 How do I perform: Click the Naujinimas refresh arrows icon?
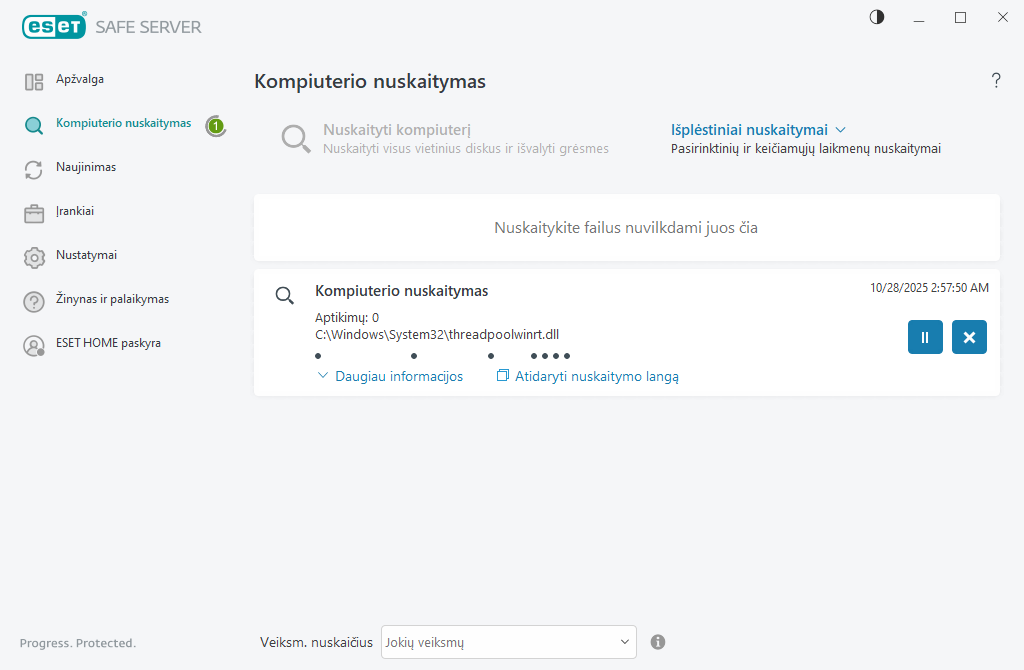[x=34, y=170]
